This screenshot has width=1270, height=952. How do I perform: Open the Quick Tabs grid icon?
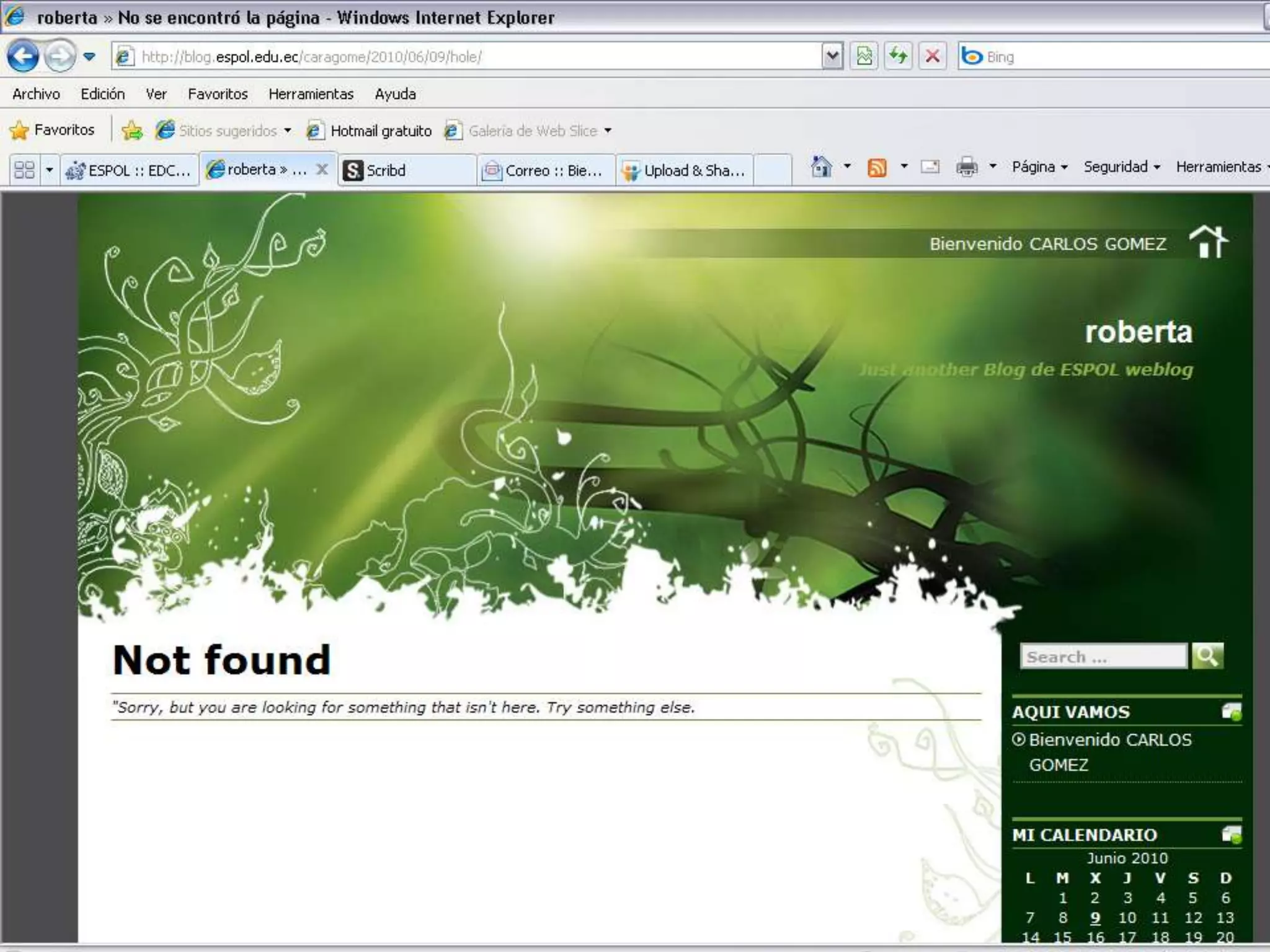click(x=24, y=170)
